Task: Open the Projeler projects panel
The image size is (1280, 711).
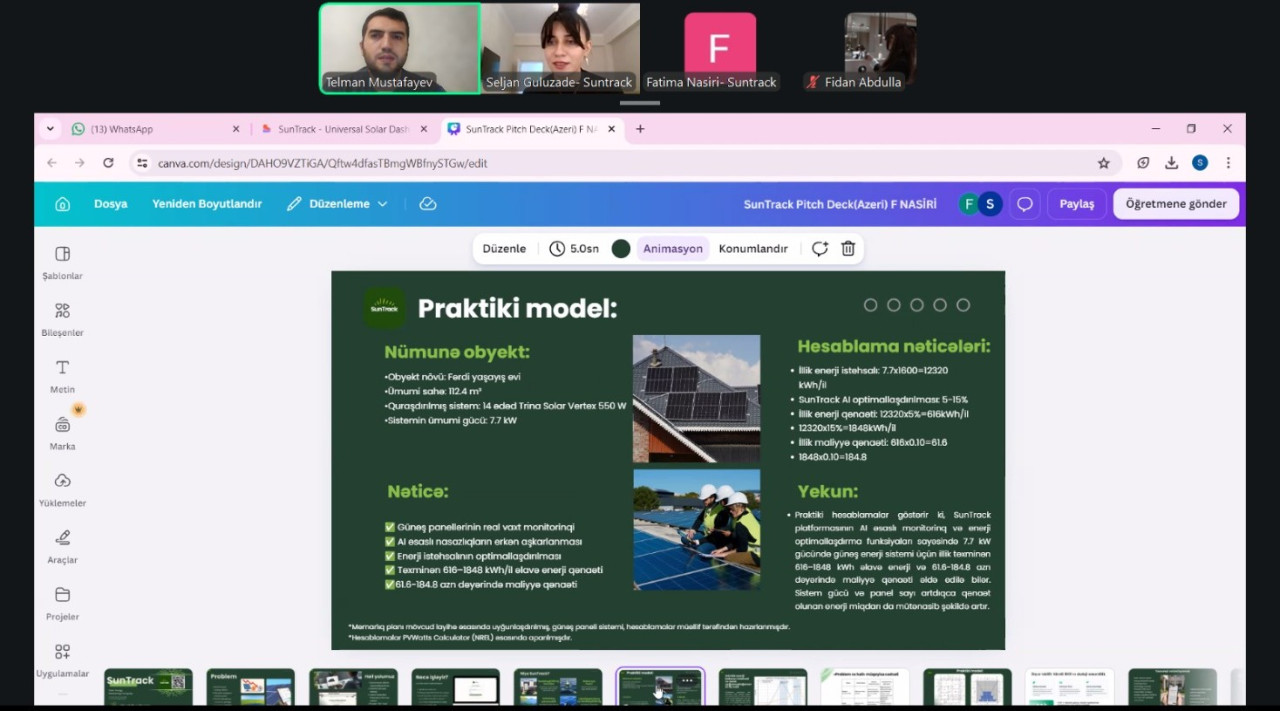Action: click(62, 605)
